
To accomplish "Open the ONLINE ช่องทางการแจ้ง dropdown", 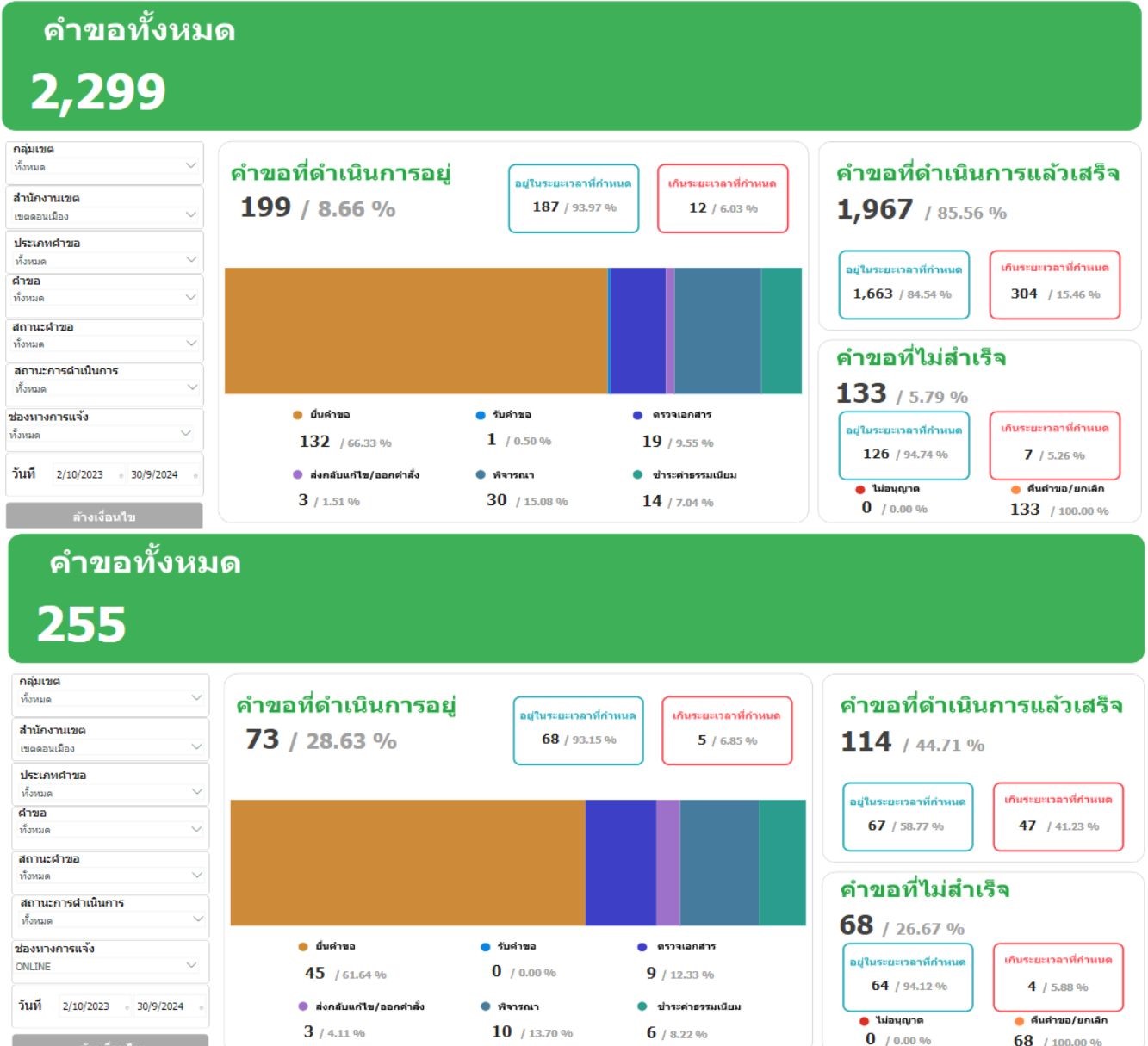I will [109, 966].
